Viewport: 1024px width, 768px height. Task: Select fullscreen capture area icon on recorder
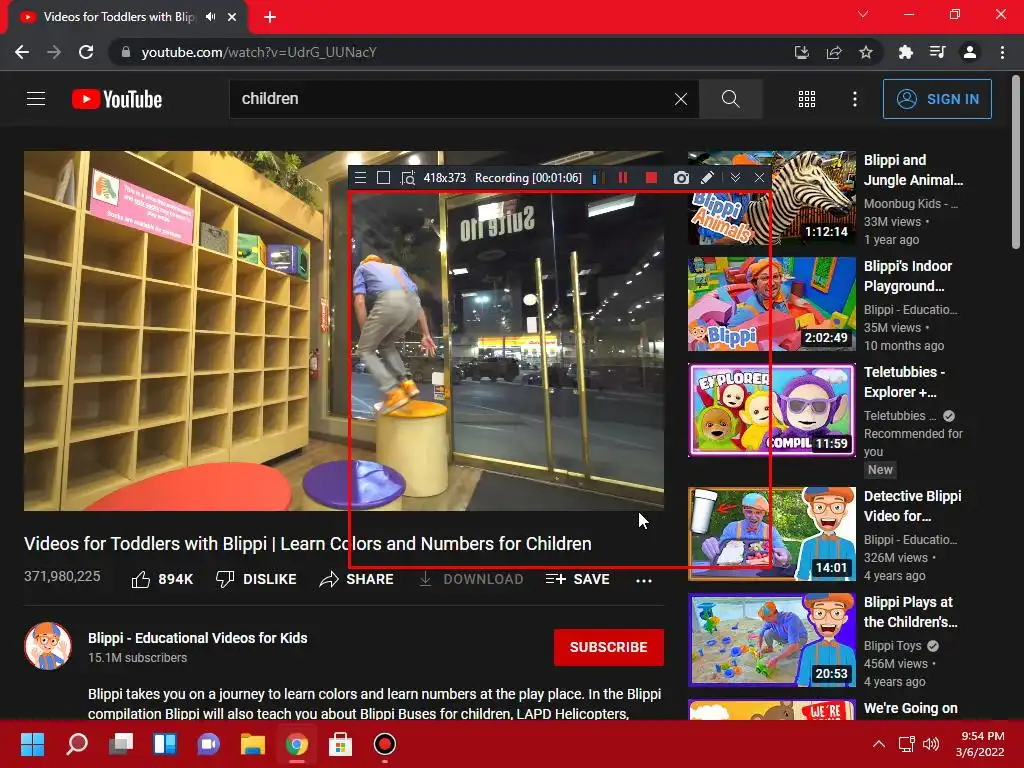383,178
